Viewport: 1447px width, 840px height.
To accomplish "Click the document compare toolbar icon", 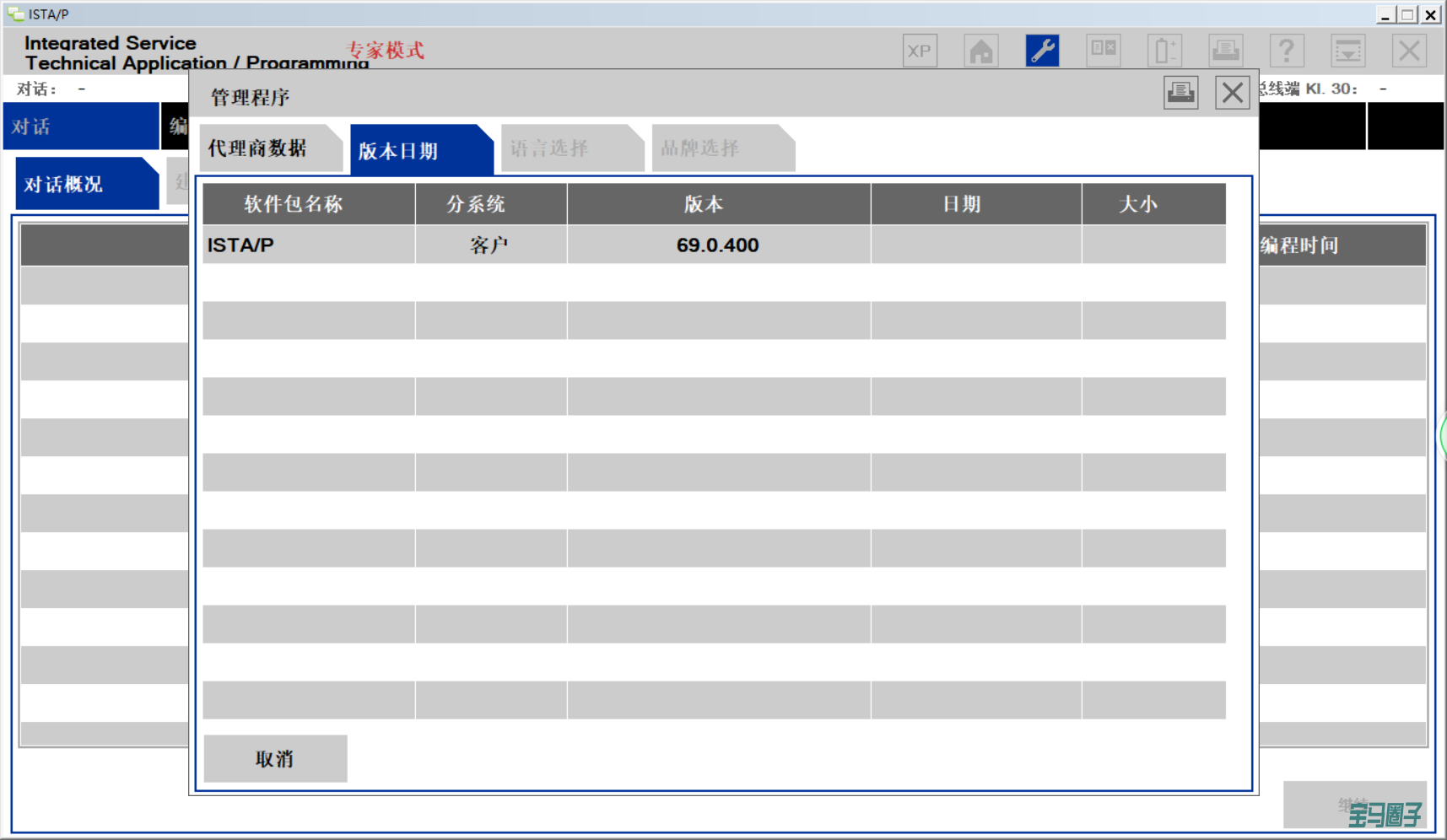I will [x=1103, y=51].
